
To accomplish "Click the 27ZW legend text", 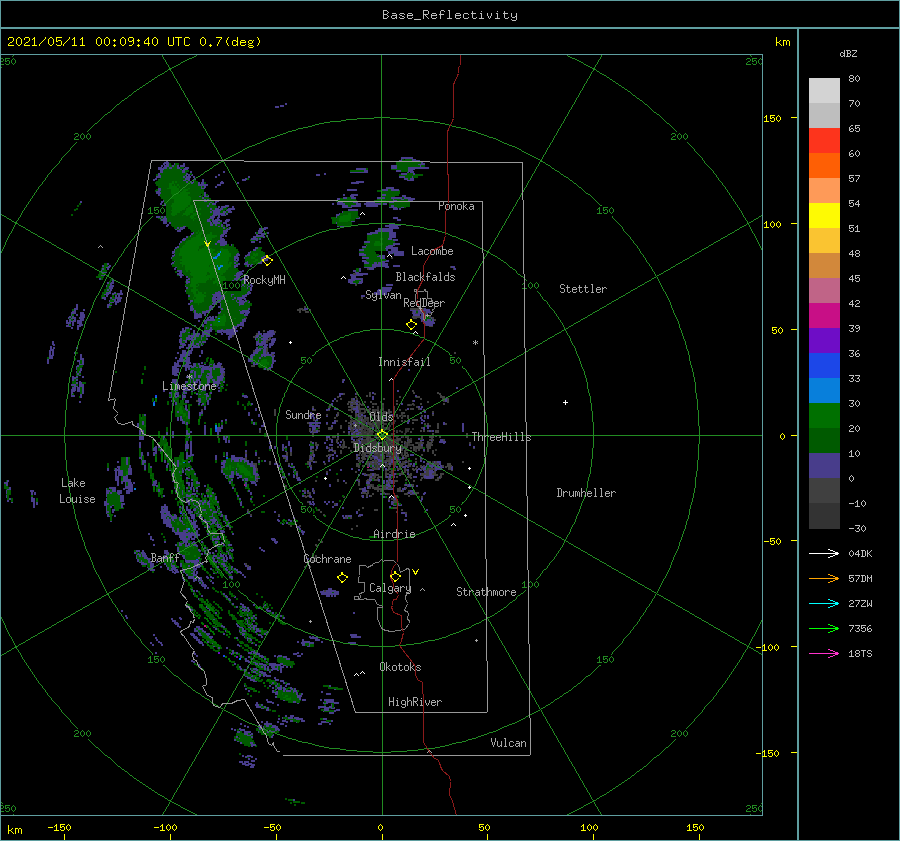I will [860, 603].
